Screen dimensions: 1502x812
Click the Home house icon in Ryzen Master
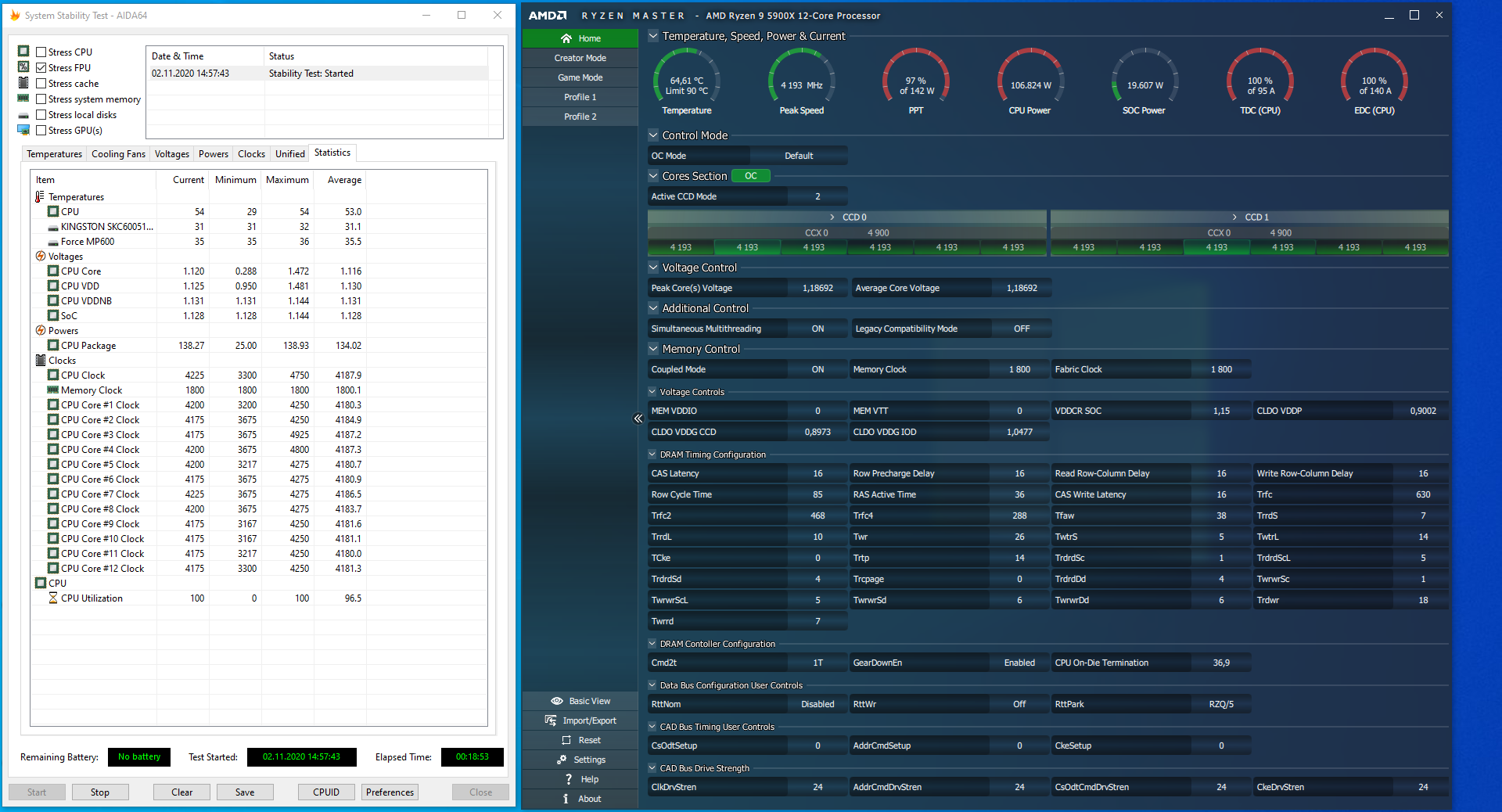[x=566, y=38]
